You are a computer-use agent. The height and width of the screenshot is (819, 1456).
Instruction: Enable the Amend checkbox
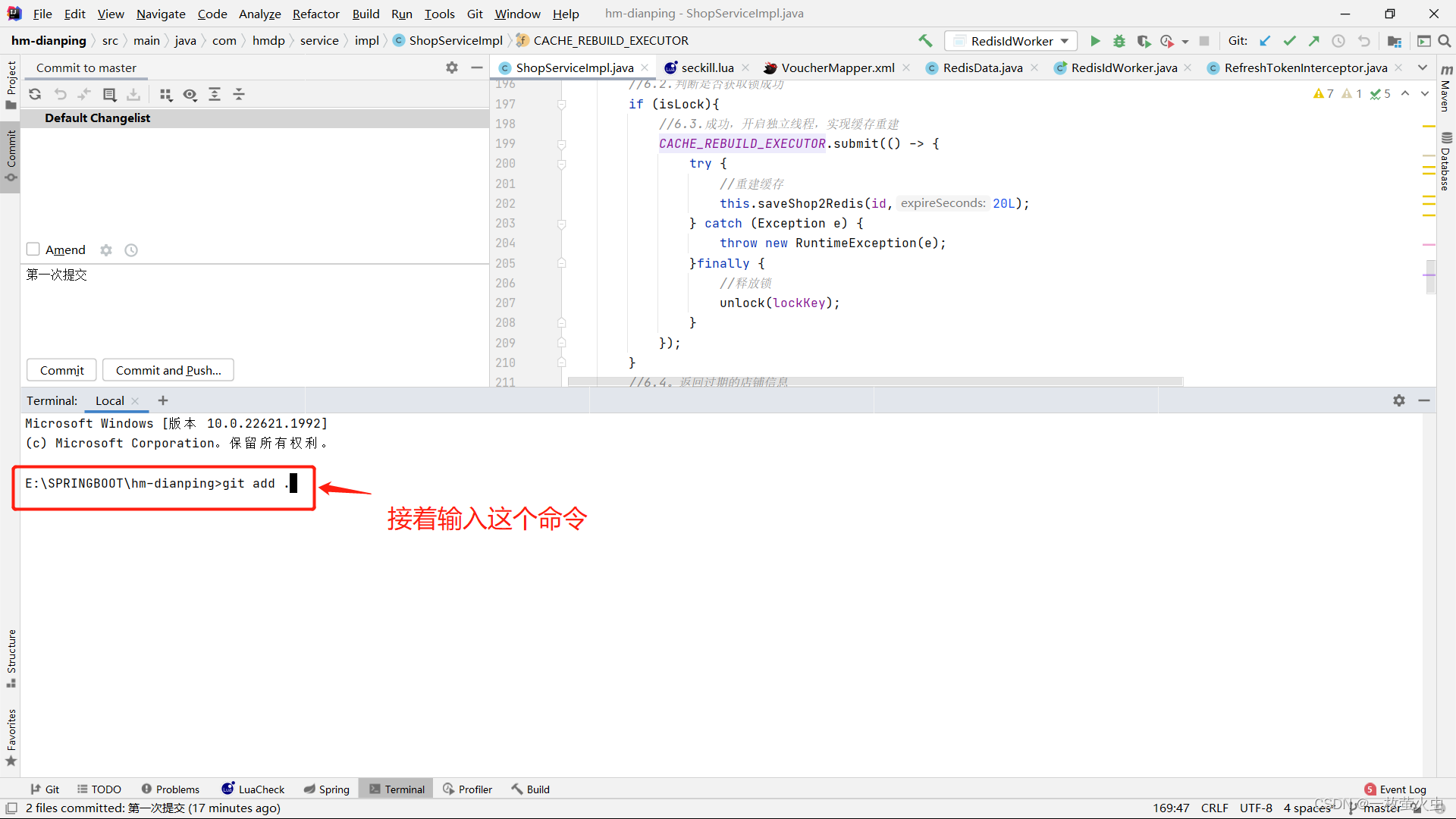[33, 249]
